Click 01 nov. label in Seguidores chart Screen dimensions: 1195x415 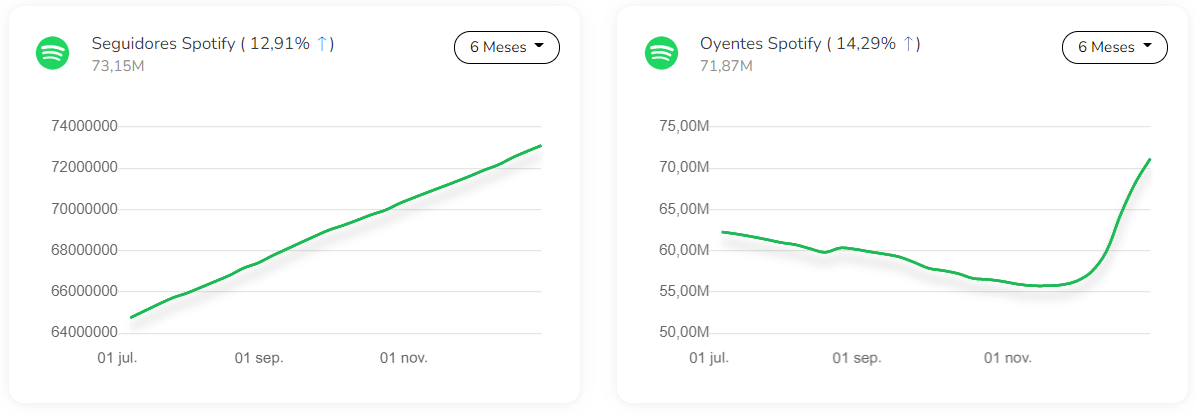tap(404, 358)
